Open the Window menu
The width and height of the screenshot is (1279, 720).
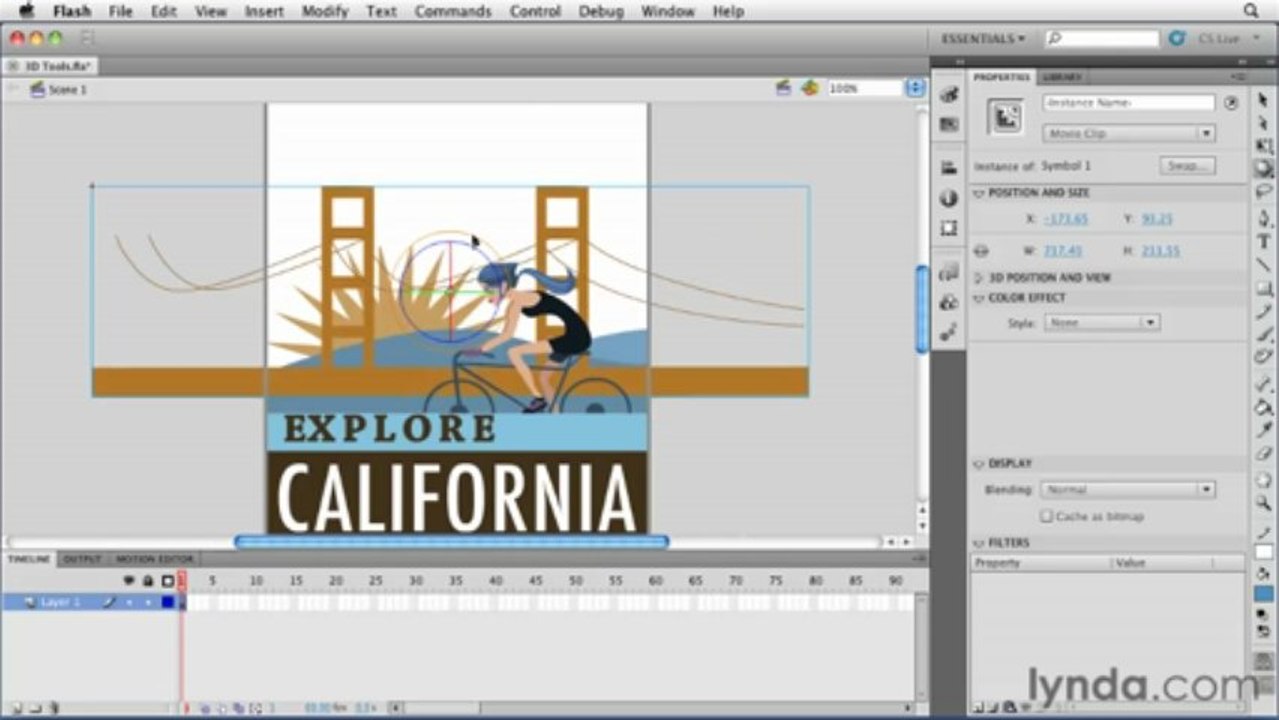pyautogui.click(x=667, y=11)
